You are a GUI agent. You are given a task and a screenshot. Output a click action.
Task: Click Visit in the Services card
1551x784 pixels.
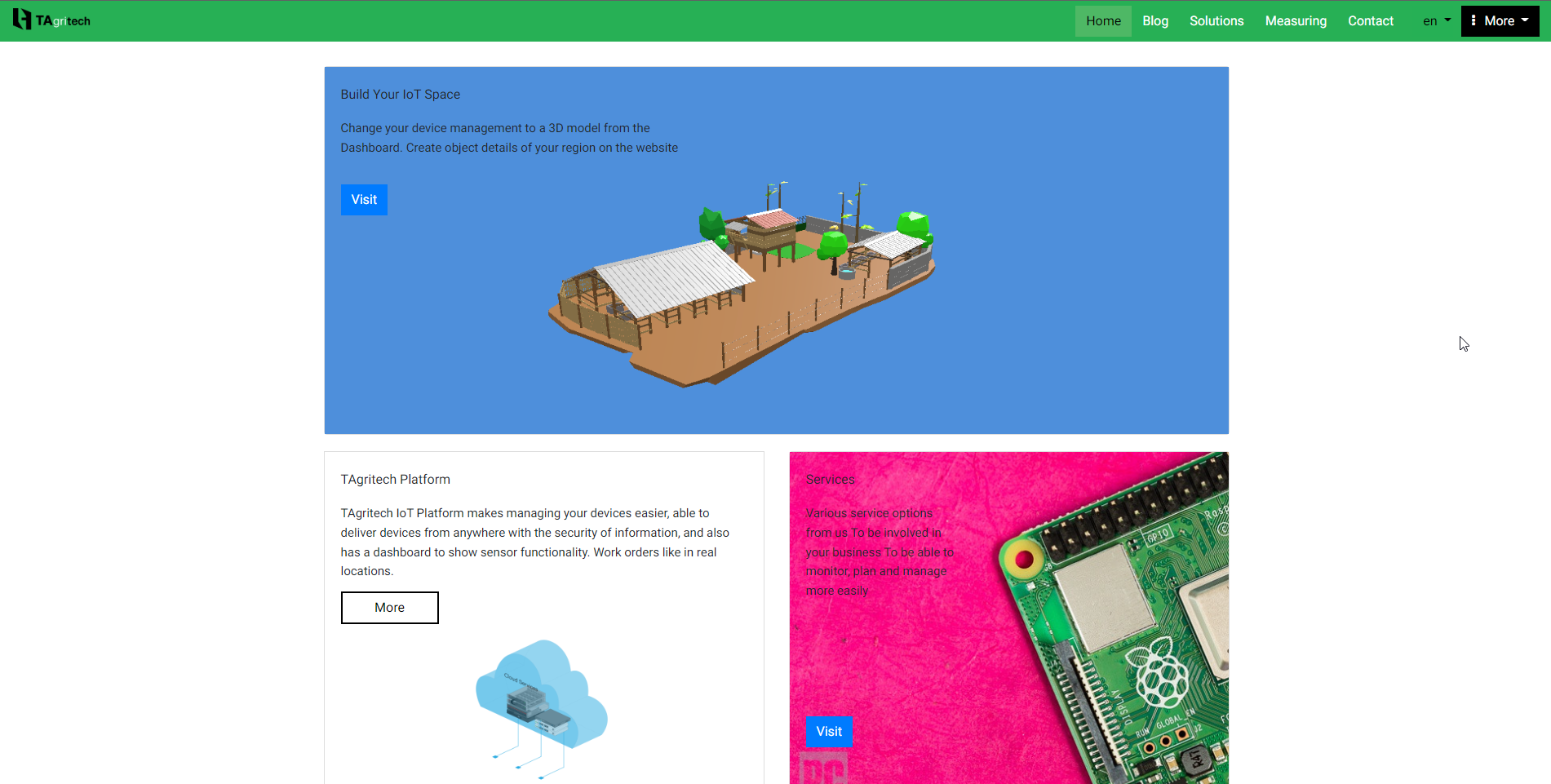tap(829, 732)
